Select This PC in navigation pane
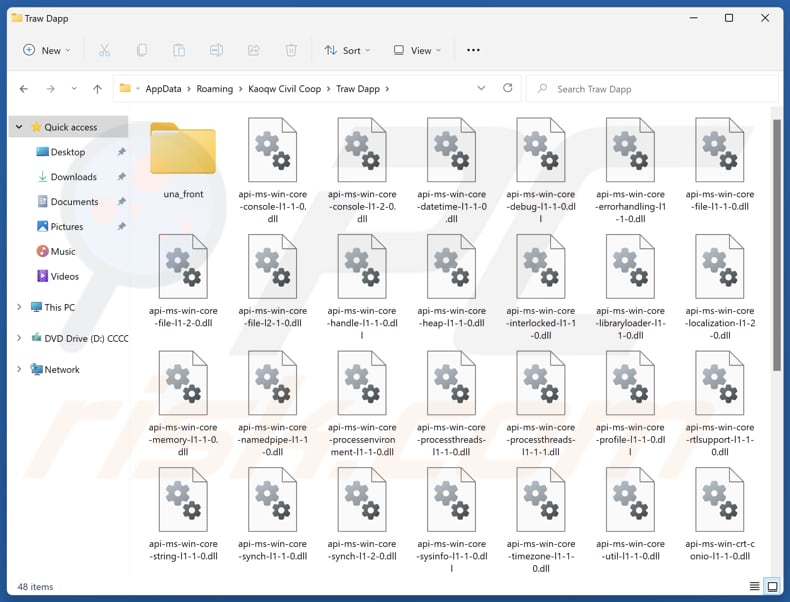The width and height of the screenshot is (790, 602). pyautogui.click(x=59, y=307)
